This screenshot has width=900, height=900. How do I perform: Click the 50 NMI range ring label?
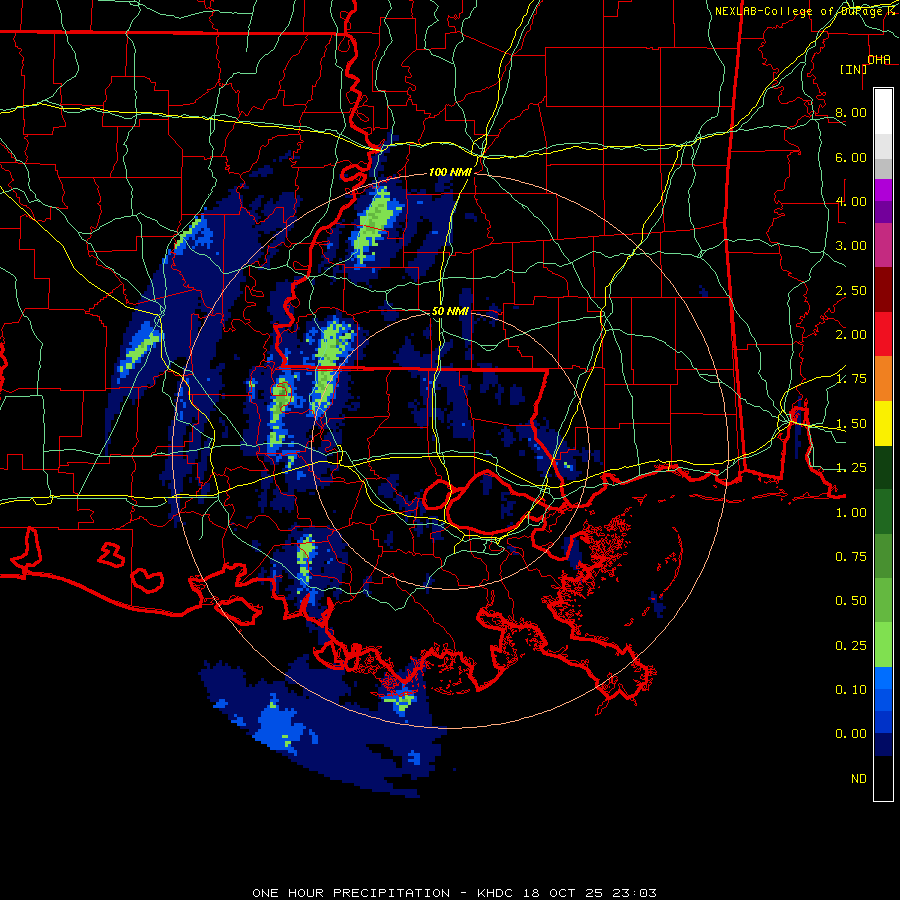pyautogui.click(x=450, y=311)
